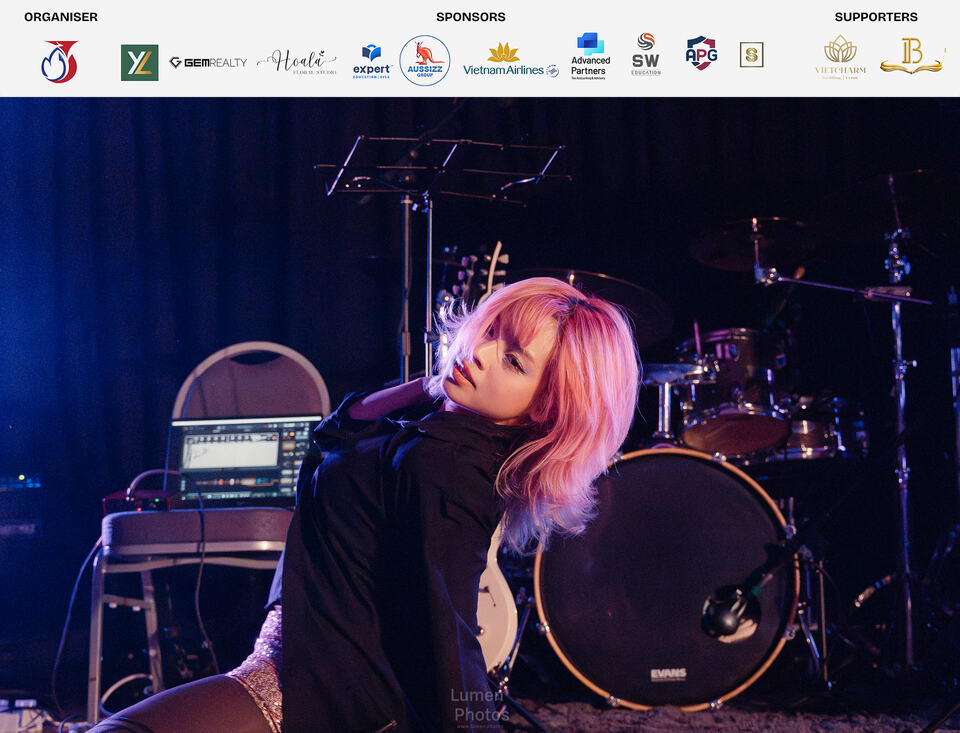Open the Expert Education Visa logo
The height and width of the screenshot is (733, 960).
[x=372, y=62]
